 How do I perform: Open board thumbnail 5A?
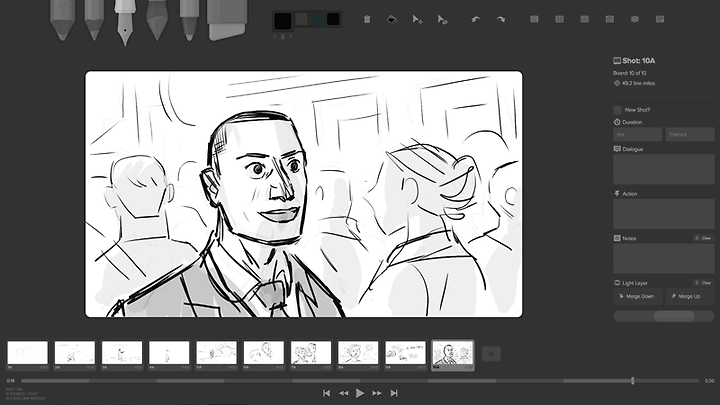216,353
